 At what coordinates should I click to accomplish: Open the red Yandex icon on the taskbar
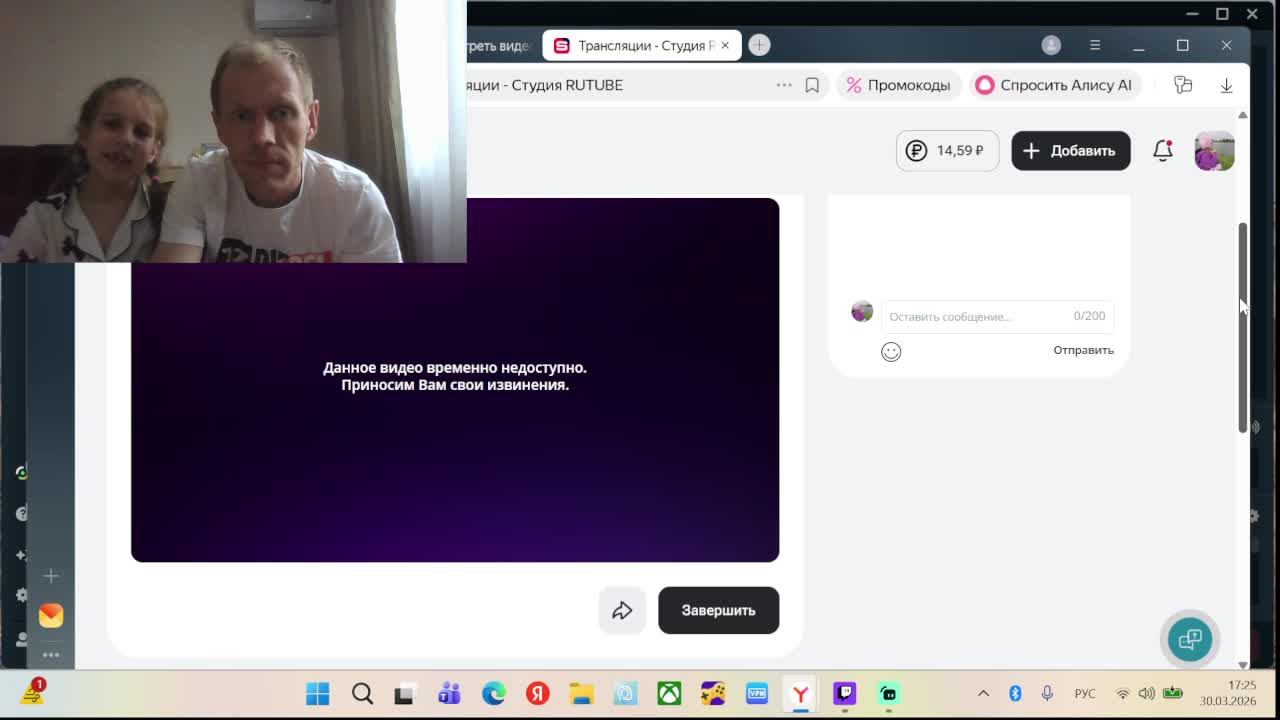(x=537, y=693)
